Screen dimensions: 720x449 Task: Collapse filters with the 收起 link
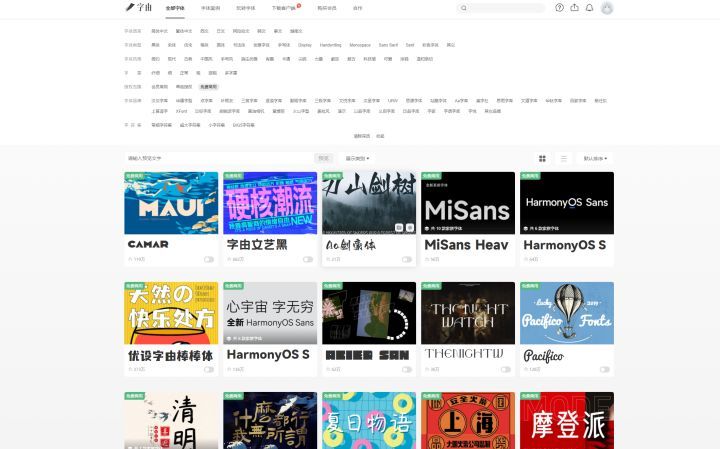[x=380, y=136]
